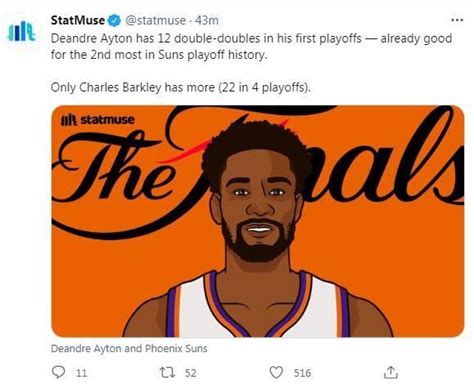Click the Charles Barkley sentence in the tweet
Screen dimensions: 474x384
(x=181, y=88)
